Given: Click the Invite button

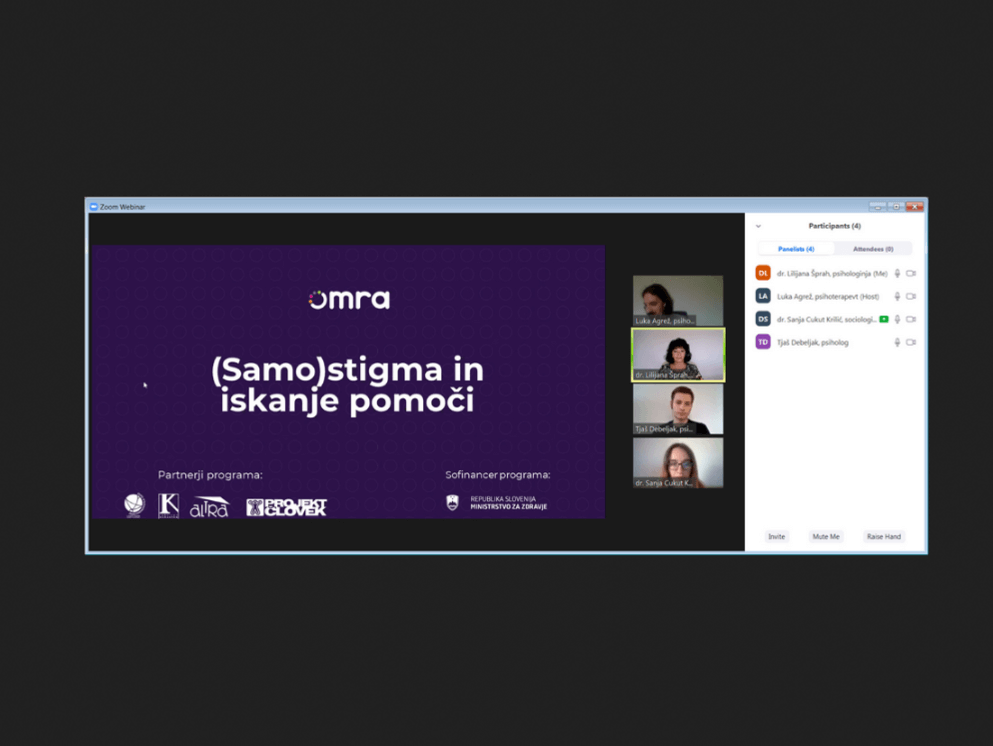Looking at the screenshot, I should (x=776, y=536).
